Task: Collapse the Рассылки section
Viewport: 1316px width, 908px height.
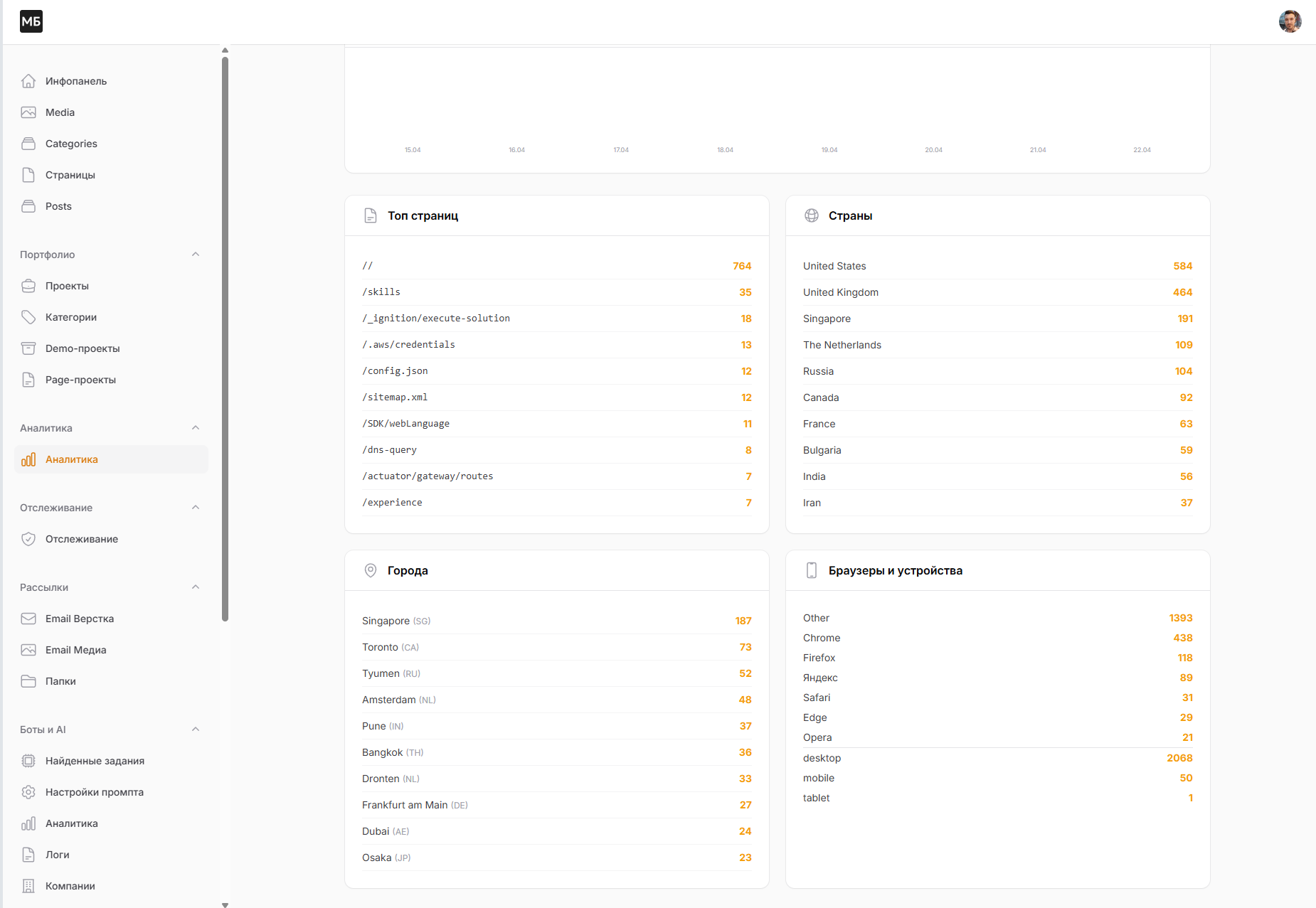Action: [196, 587]
